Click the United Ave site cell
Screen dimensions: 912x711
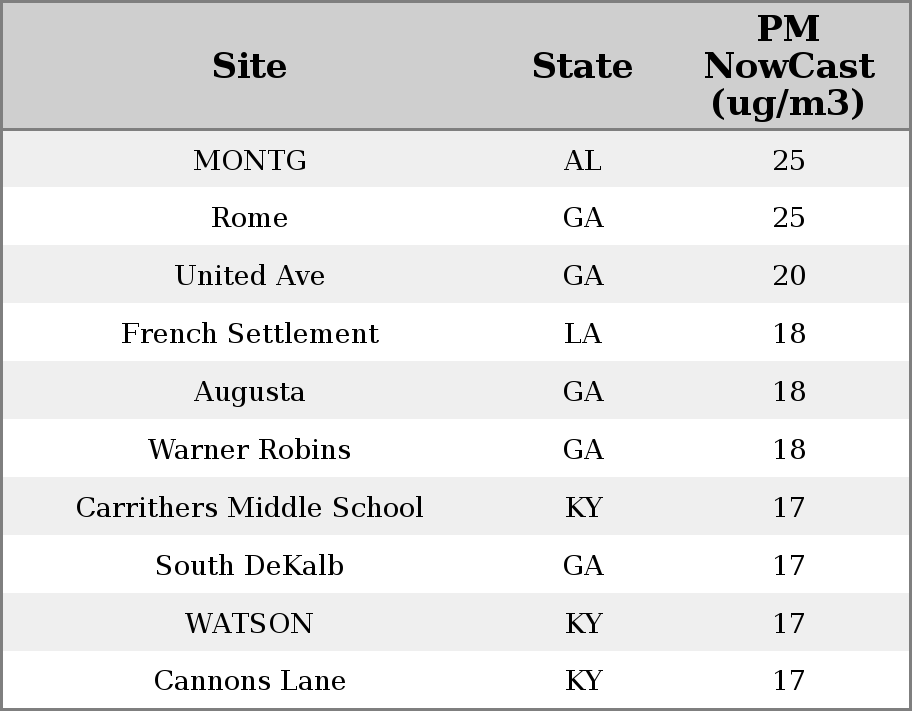point(250,276)
